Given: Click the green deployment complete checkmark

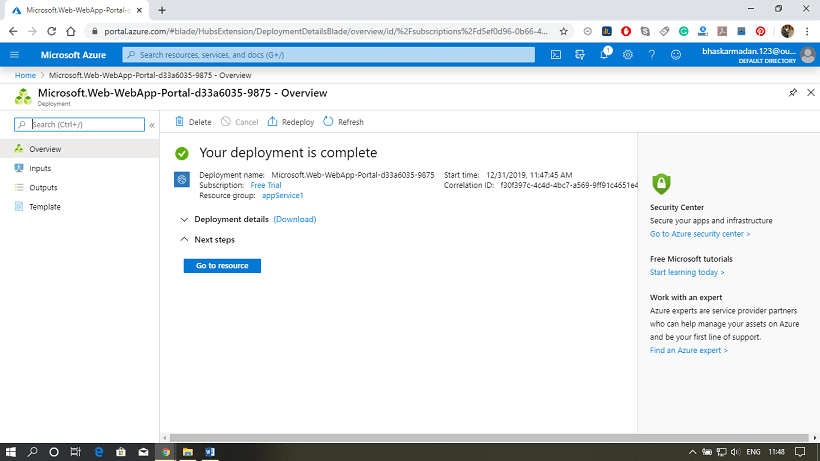Looking at the screenshot, I should 181,153.
